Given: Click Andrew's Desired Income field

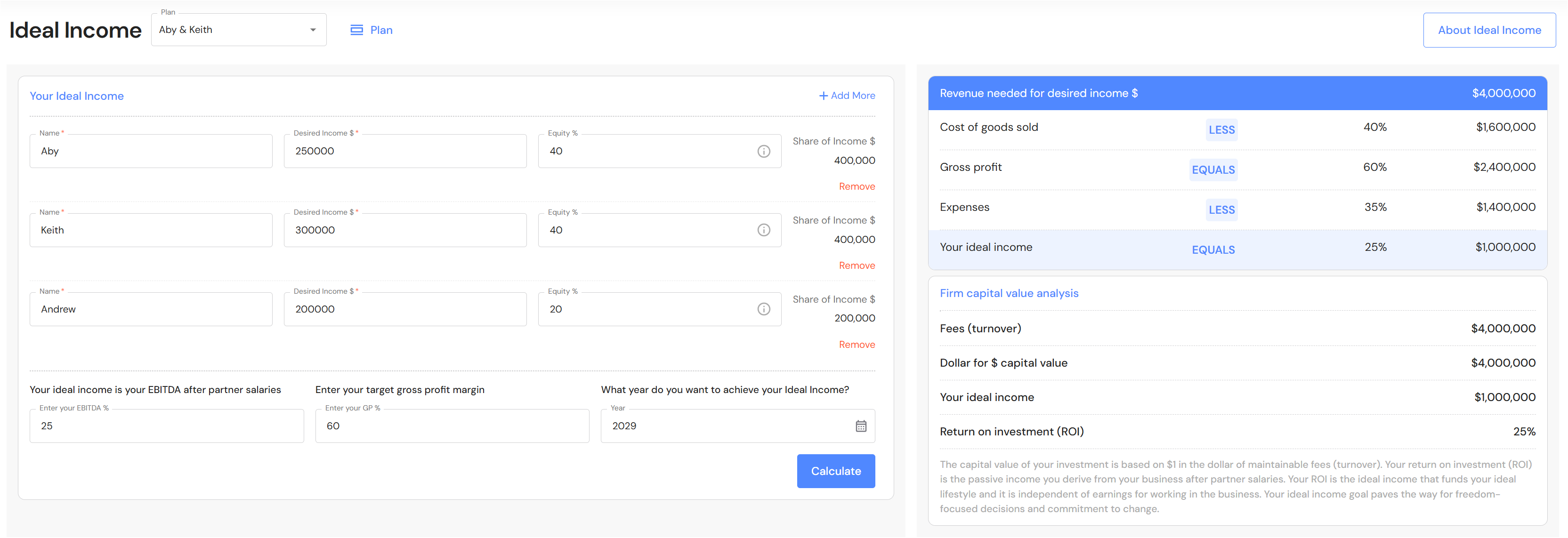Looking at the screenshot, I should tap(405, 309).
